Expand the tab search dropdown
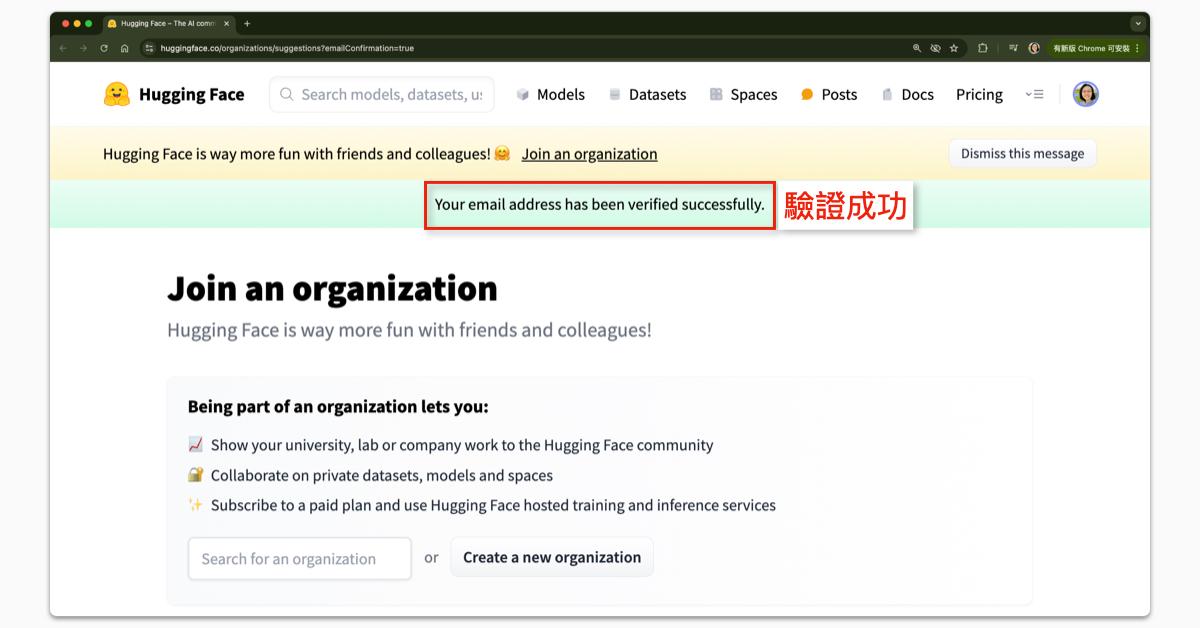The image size is (1200, 628). tap(1138, 23)
